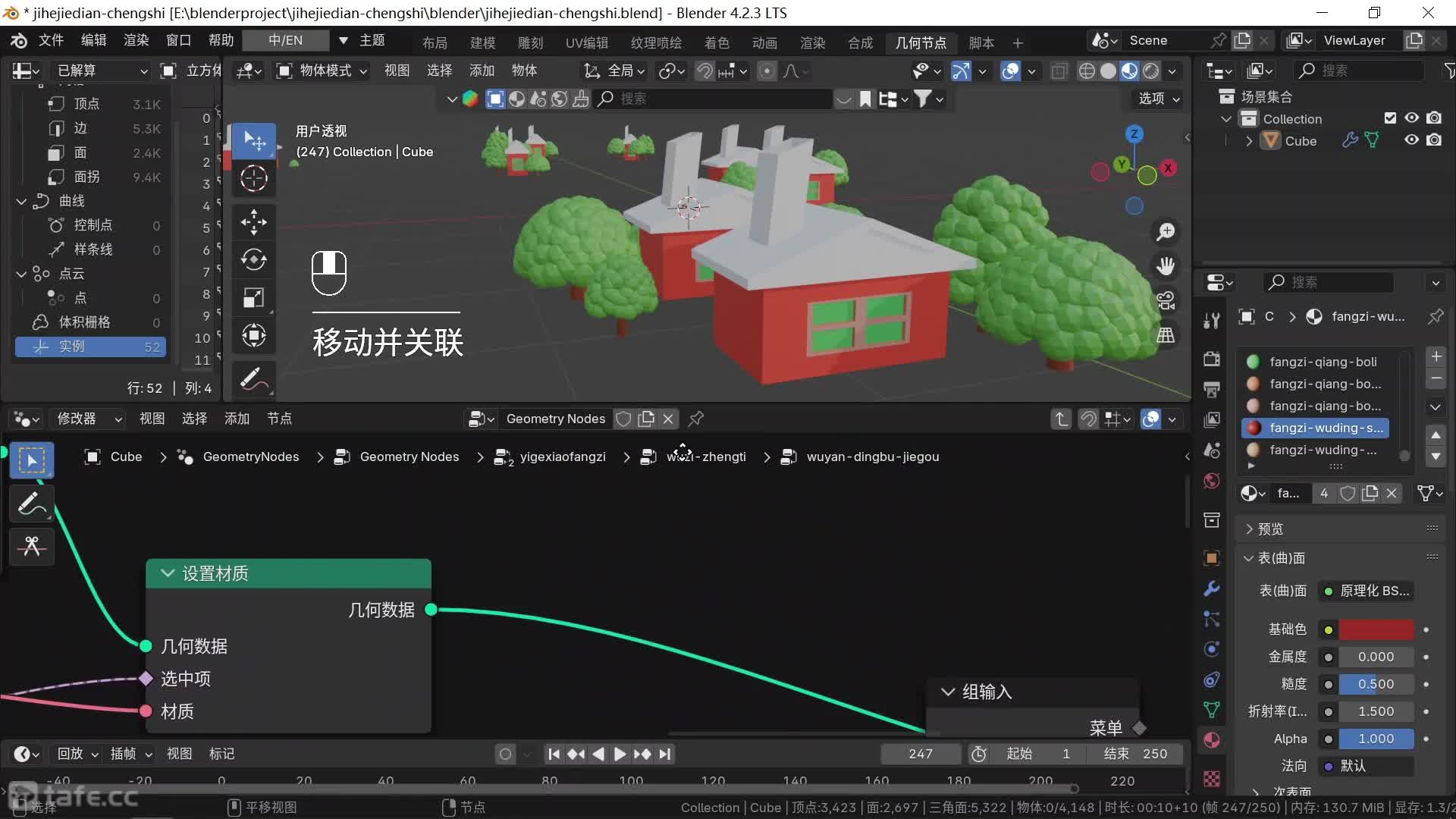Screen dimensions: 1456x819
Task: Switch to the 着色 workspace tab
Action: click(716, 42)
